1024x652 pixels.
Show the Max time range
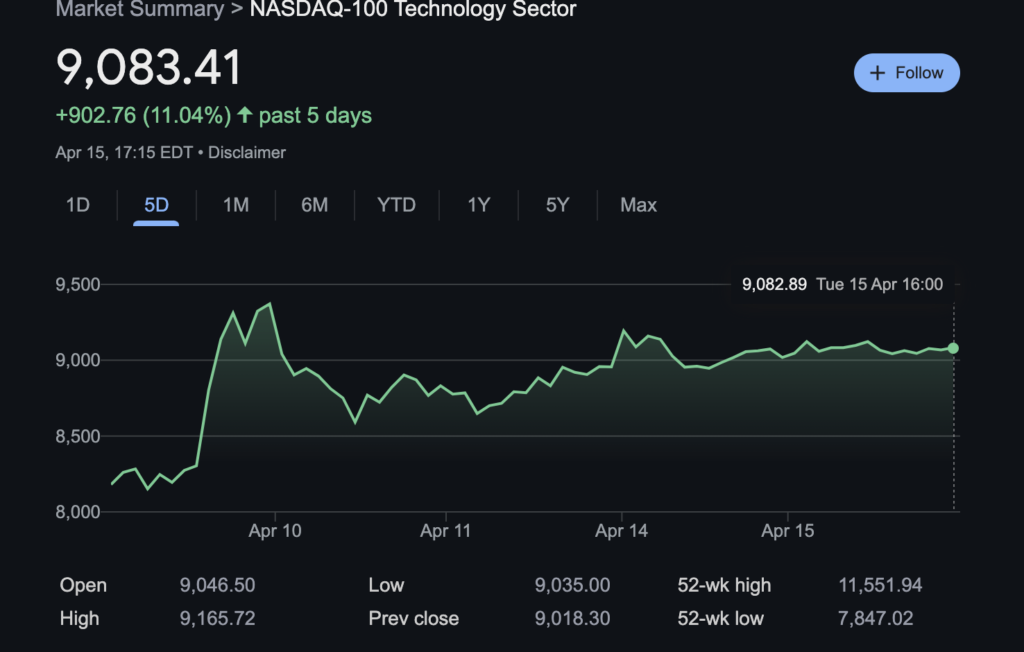click(638, 205)
